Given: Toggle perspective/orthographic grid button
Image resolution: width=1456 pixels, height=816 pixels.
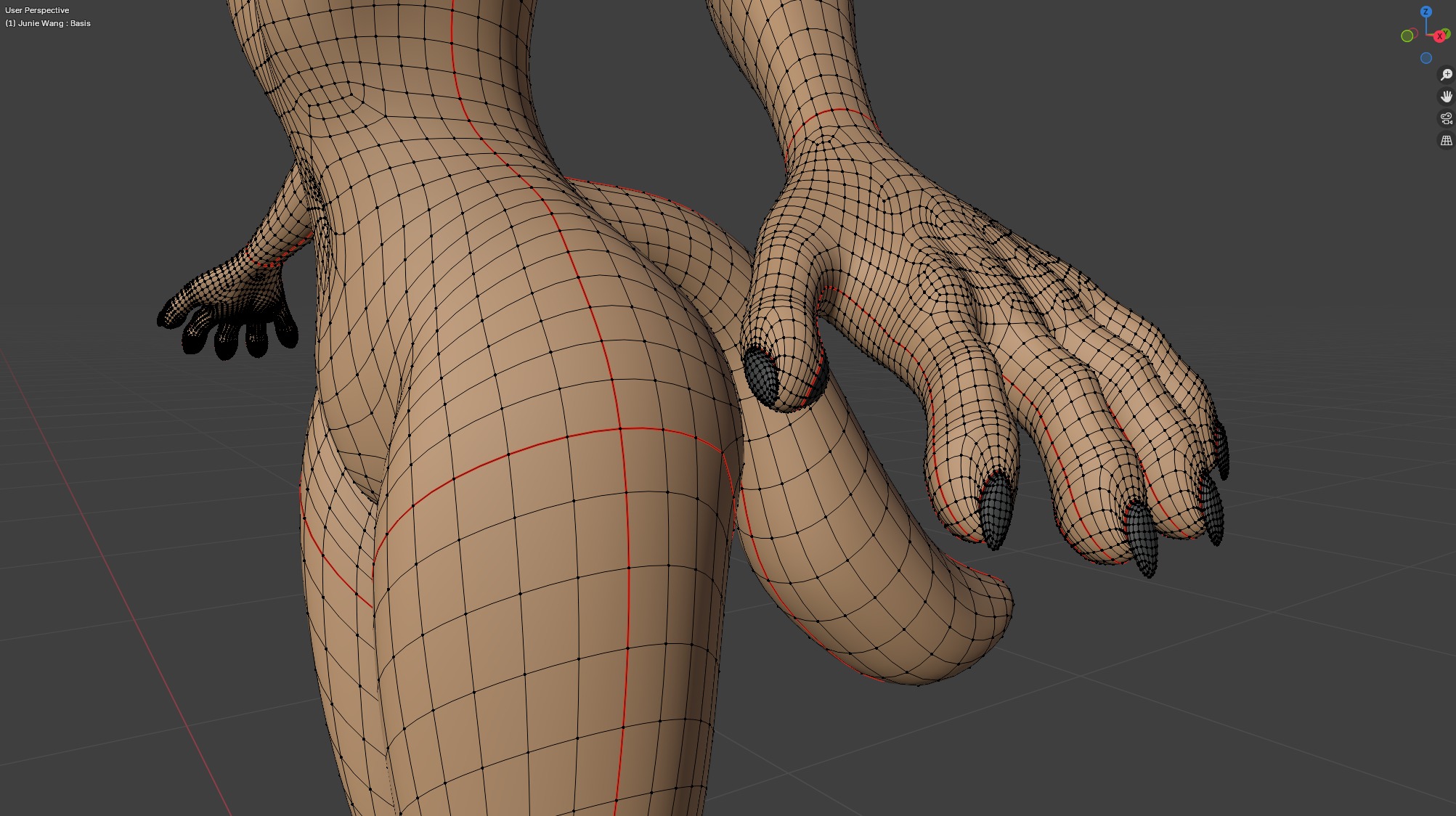Looking at the screenshot, I should 1446,140.
